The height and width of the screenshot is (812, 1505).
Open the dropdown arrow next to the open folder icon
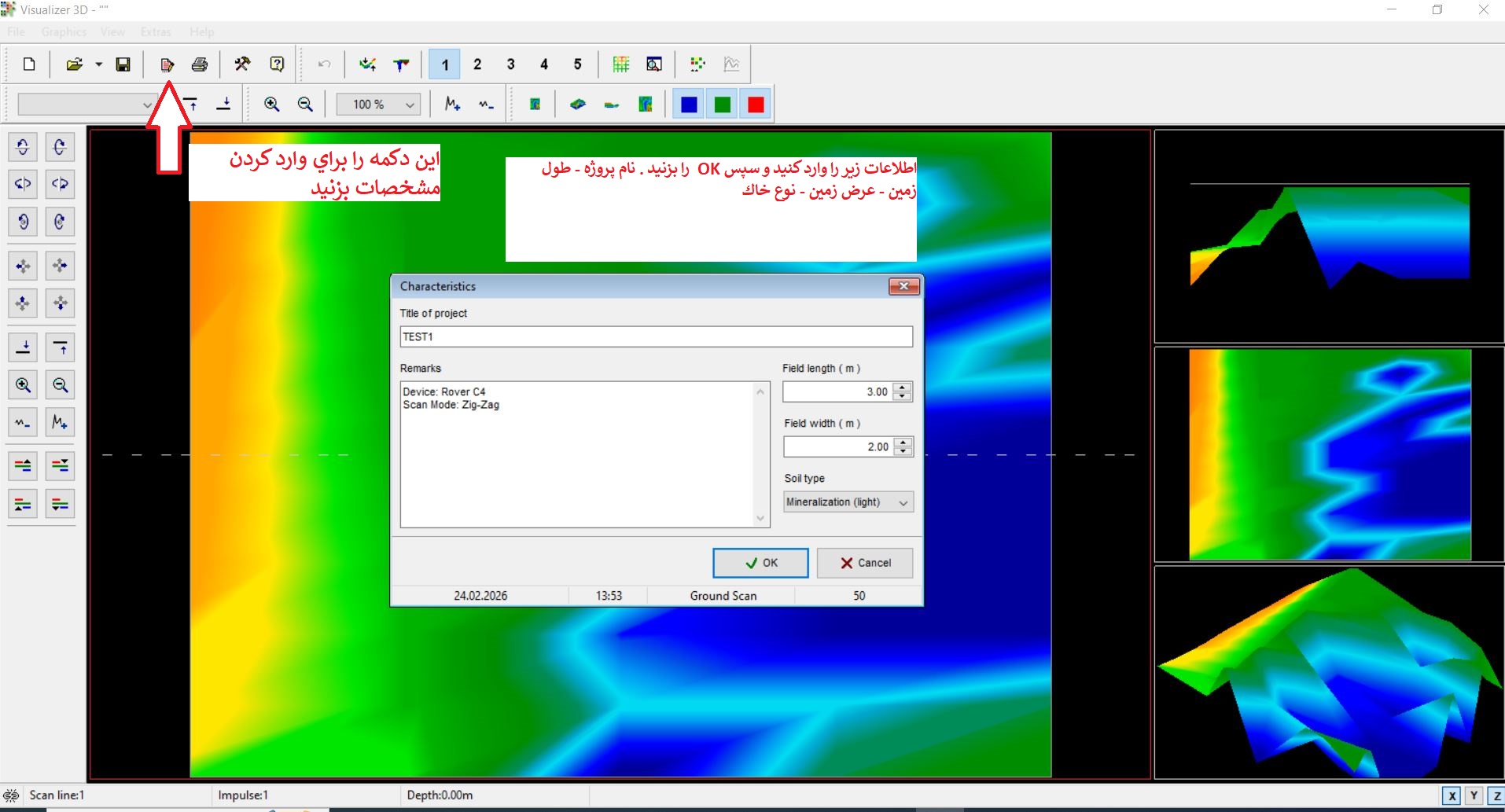[x=99, y=64]
